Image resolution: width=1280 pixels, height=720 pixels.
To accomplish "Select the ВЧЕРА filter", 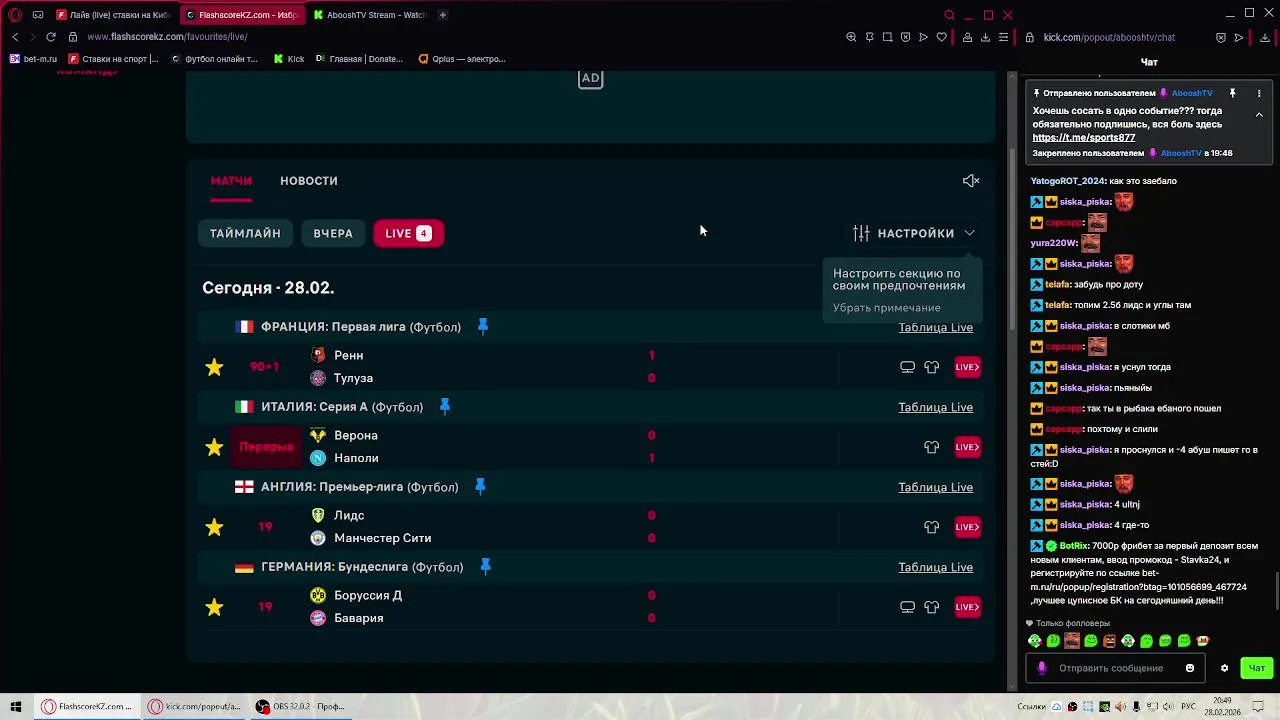I will tap(333, 233).
